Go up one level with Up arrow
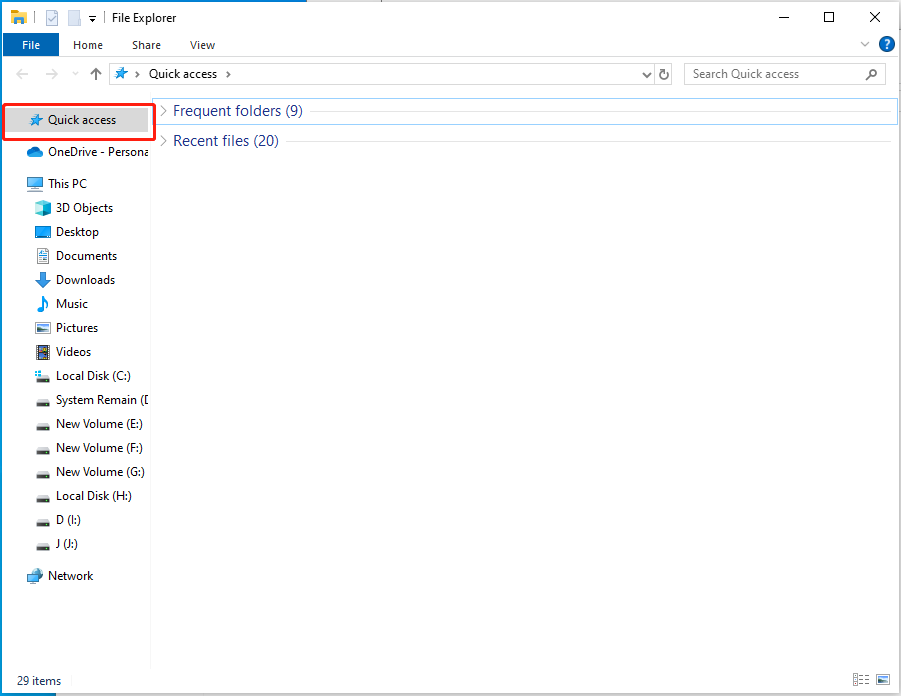This screenshot has height=696, width=901. [96, 74]
